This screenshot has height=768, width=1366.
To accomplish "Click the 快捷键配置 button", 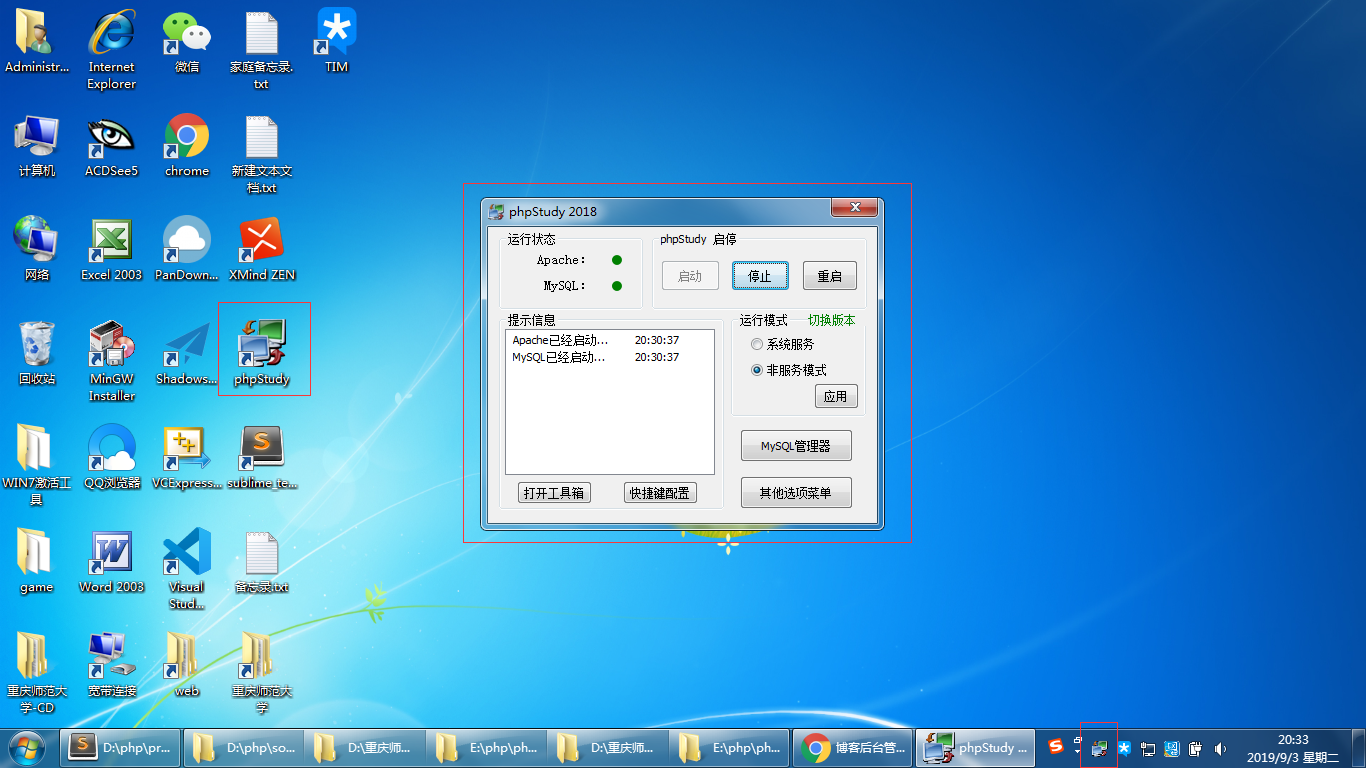I will [660, 492].
